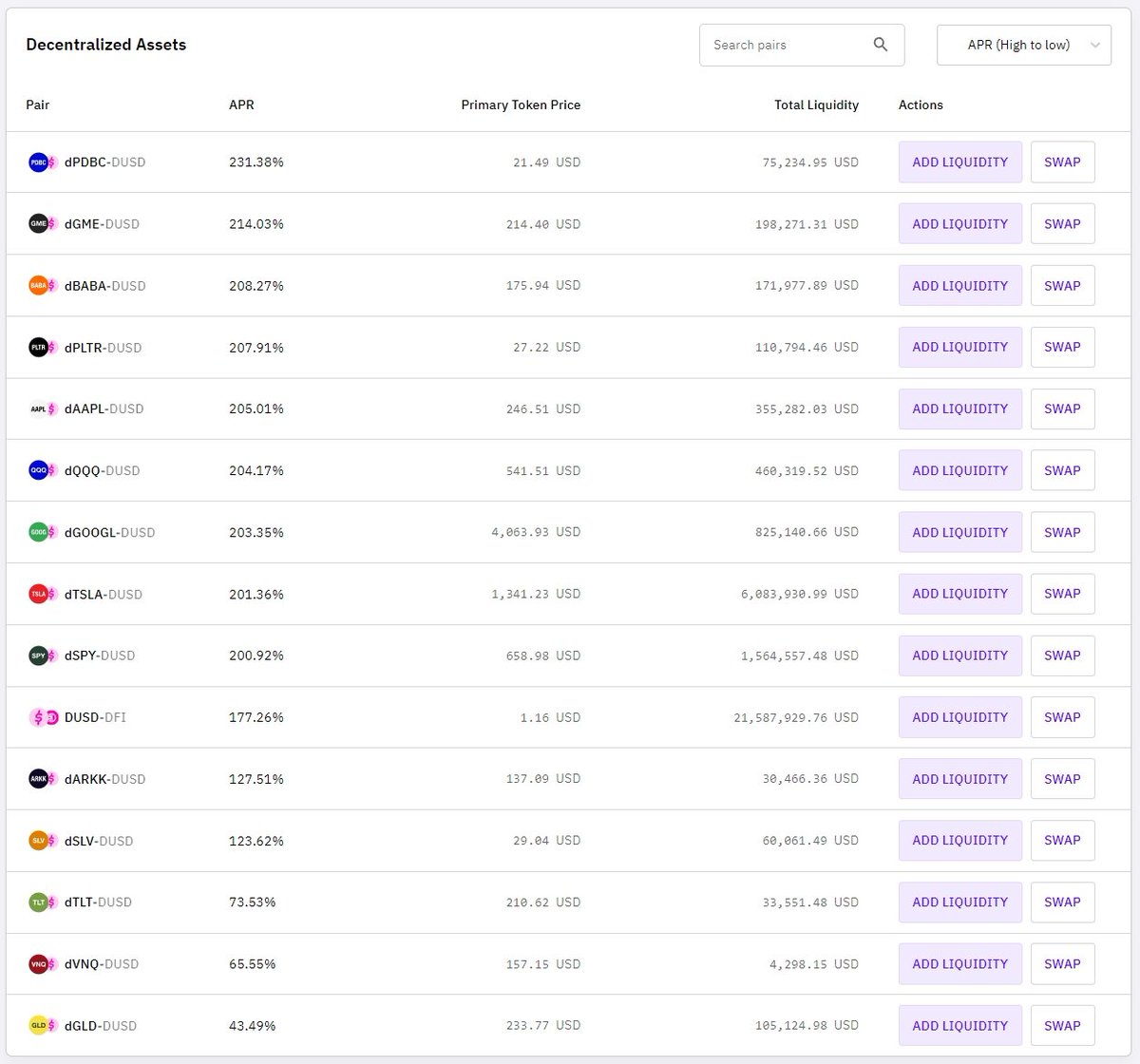Select the 4,063.93 USD price value

tap(536, 532)
